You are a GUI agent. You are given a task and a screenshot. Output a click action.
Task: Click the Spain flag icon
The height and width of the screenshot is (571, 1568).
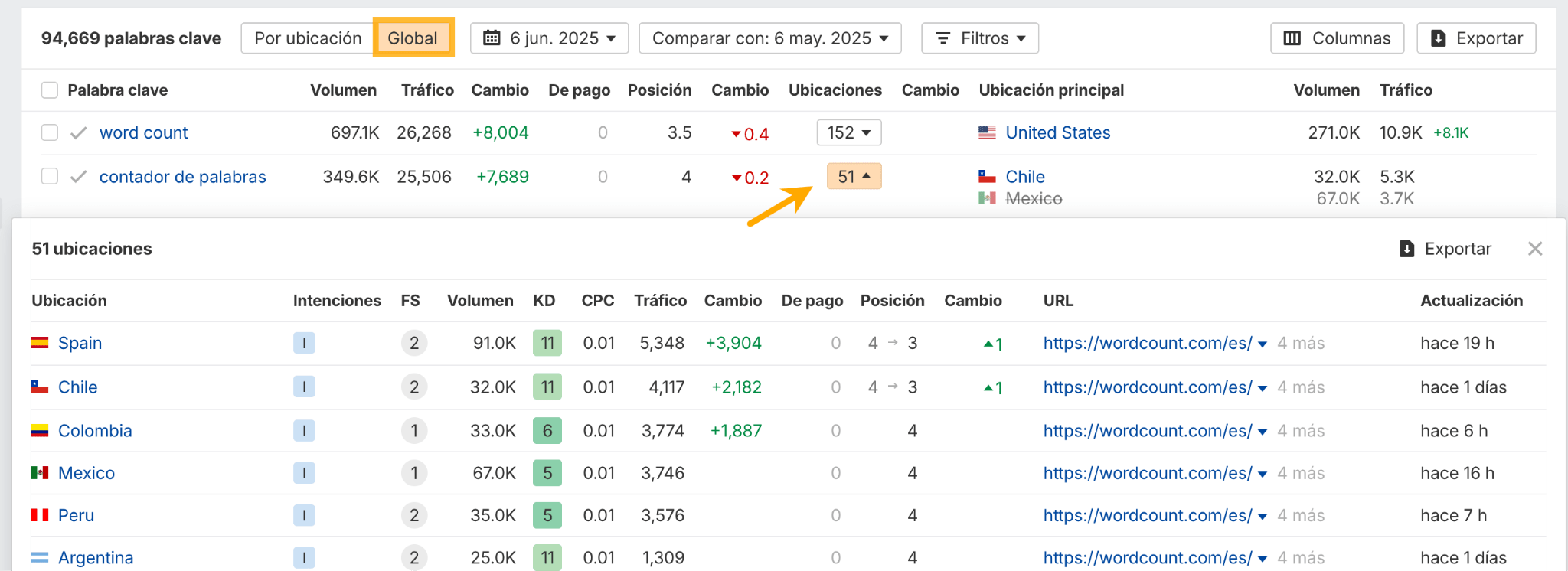(x=40, y=343)
